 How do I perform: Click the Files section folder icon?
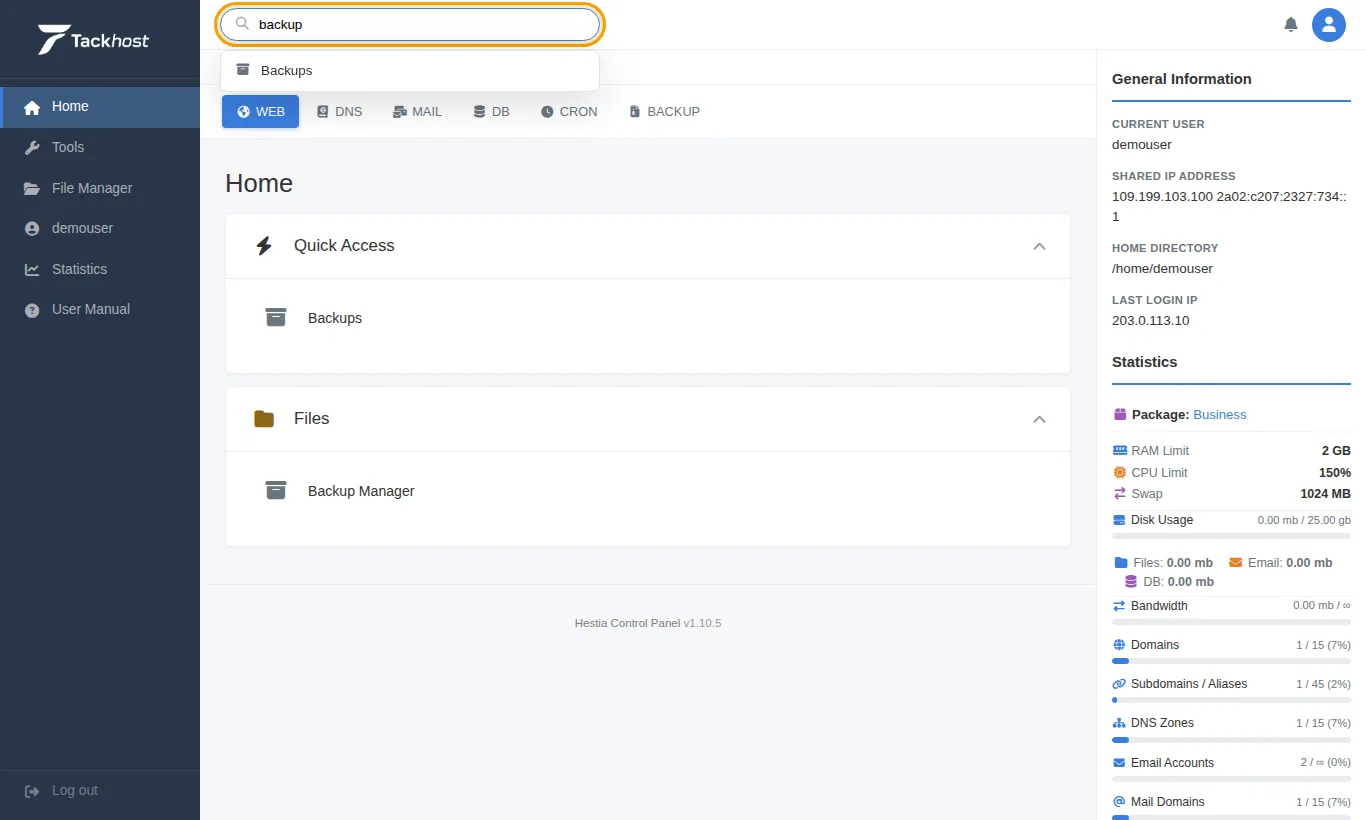[x=264, y=419]
